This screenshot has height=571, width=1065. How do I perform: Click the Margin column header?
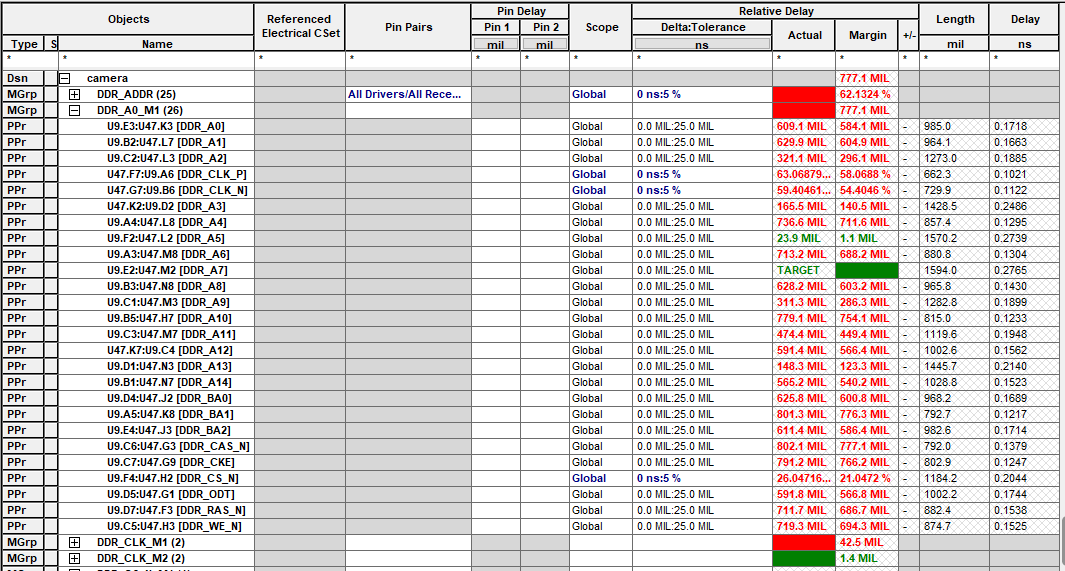point(867,35)
